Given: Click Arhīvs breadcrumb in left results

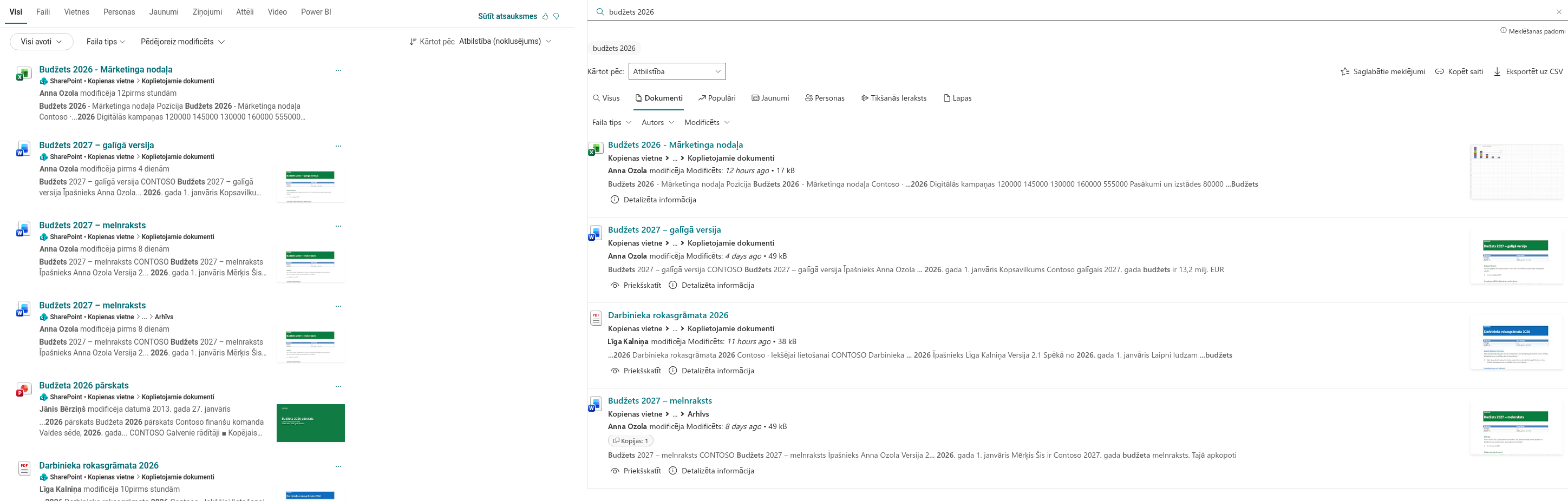Looking at the screenshot, I should 164,317.
